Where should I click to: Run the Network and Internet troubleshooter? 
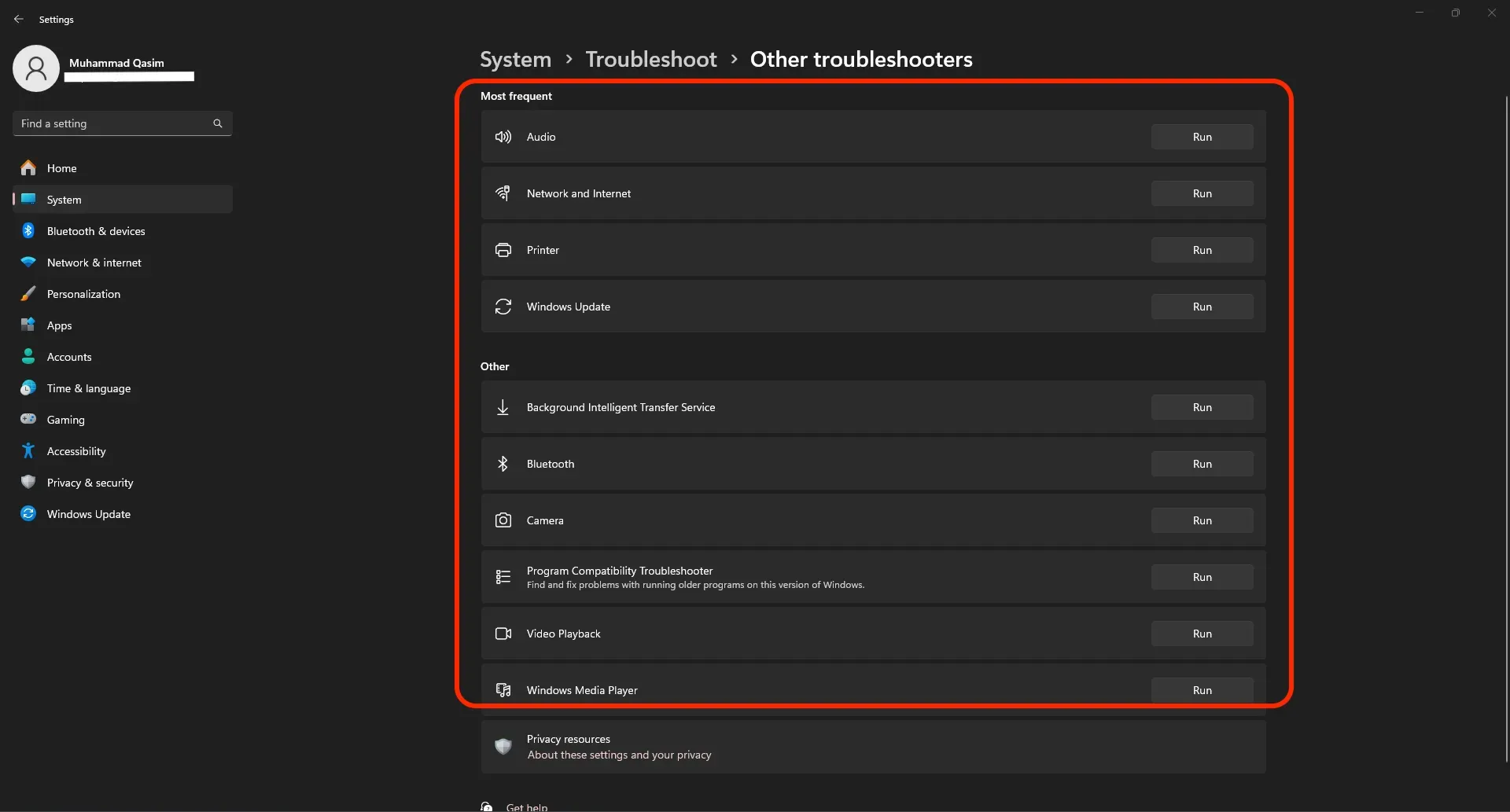pyautogui.click(x=1202, y=193)
